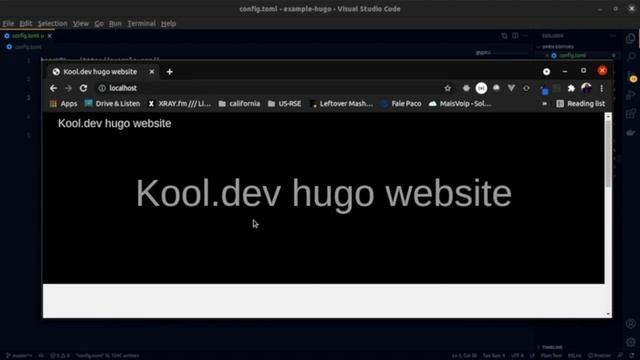The width and height of the screenshot is (640, 360).
Task: Open the errors and warnings status item
Action: click(x=60, y=356)
